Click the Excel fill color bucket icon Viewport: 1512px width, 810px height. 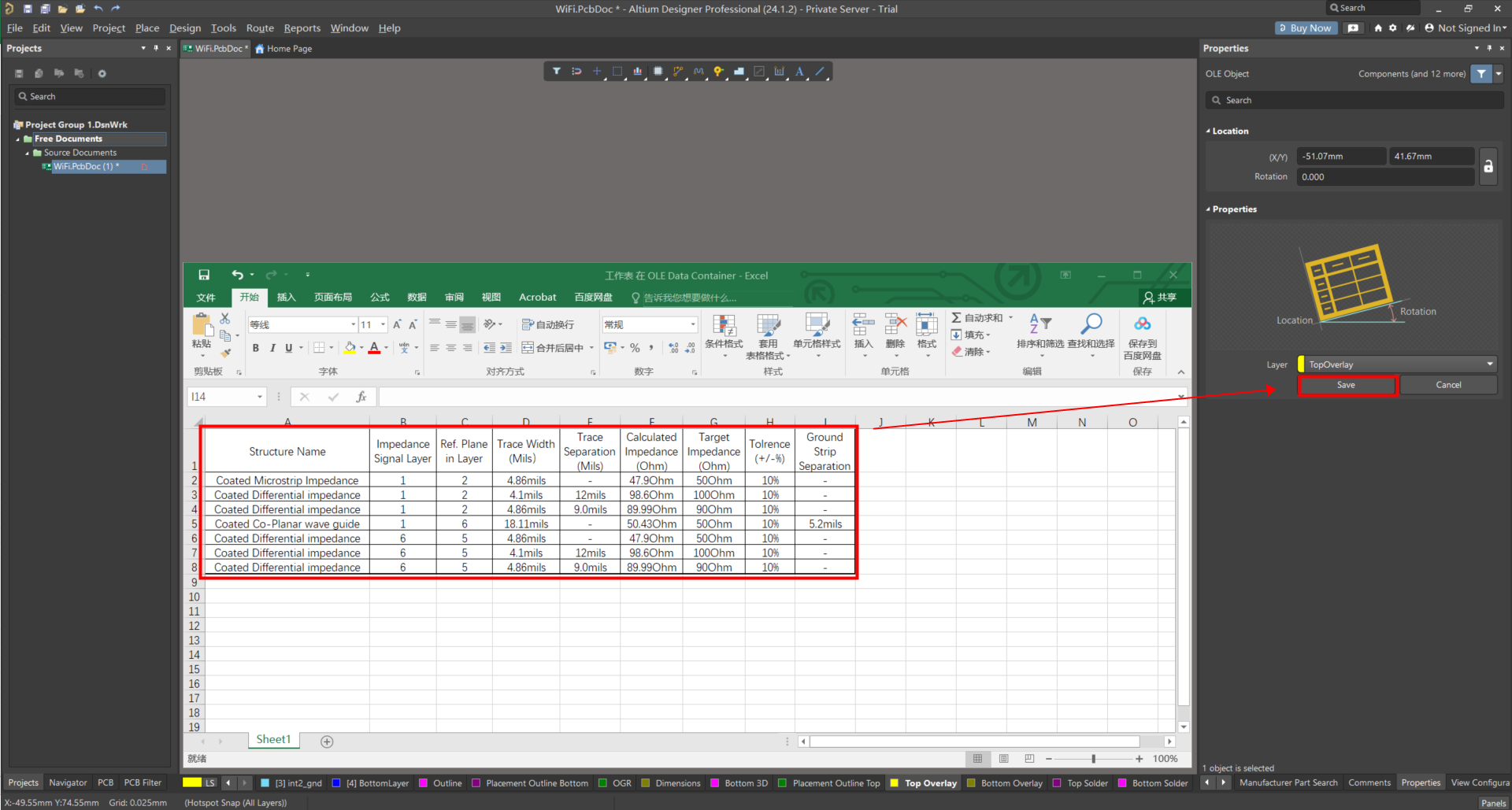pos(350,348)
